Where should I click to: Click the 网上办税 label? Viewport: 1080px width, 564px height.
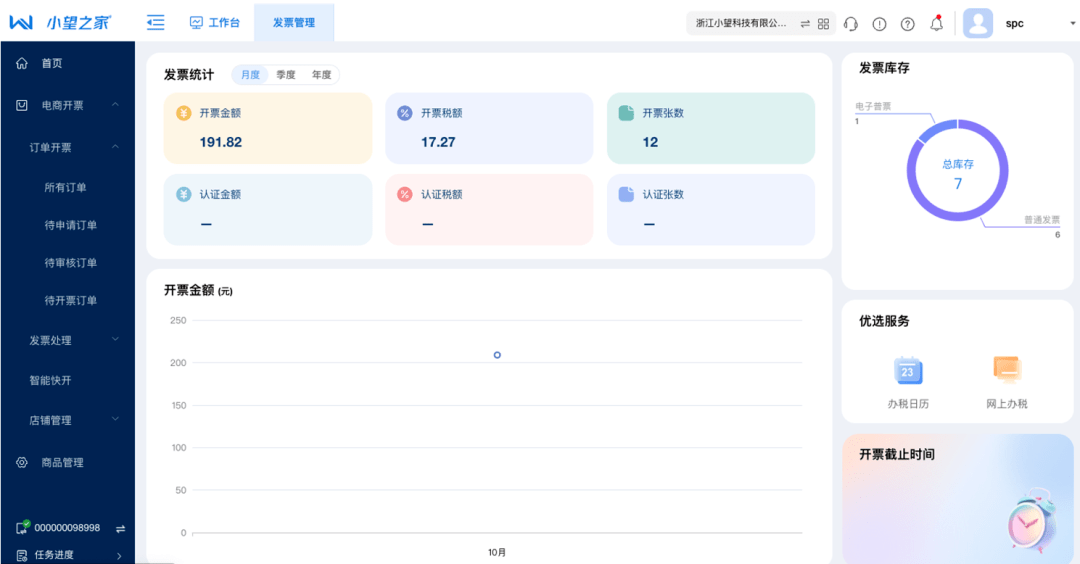pyautogui.click(x=1007, y=404)
